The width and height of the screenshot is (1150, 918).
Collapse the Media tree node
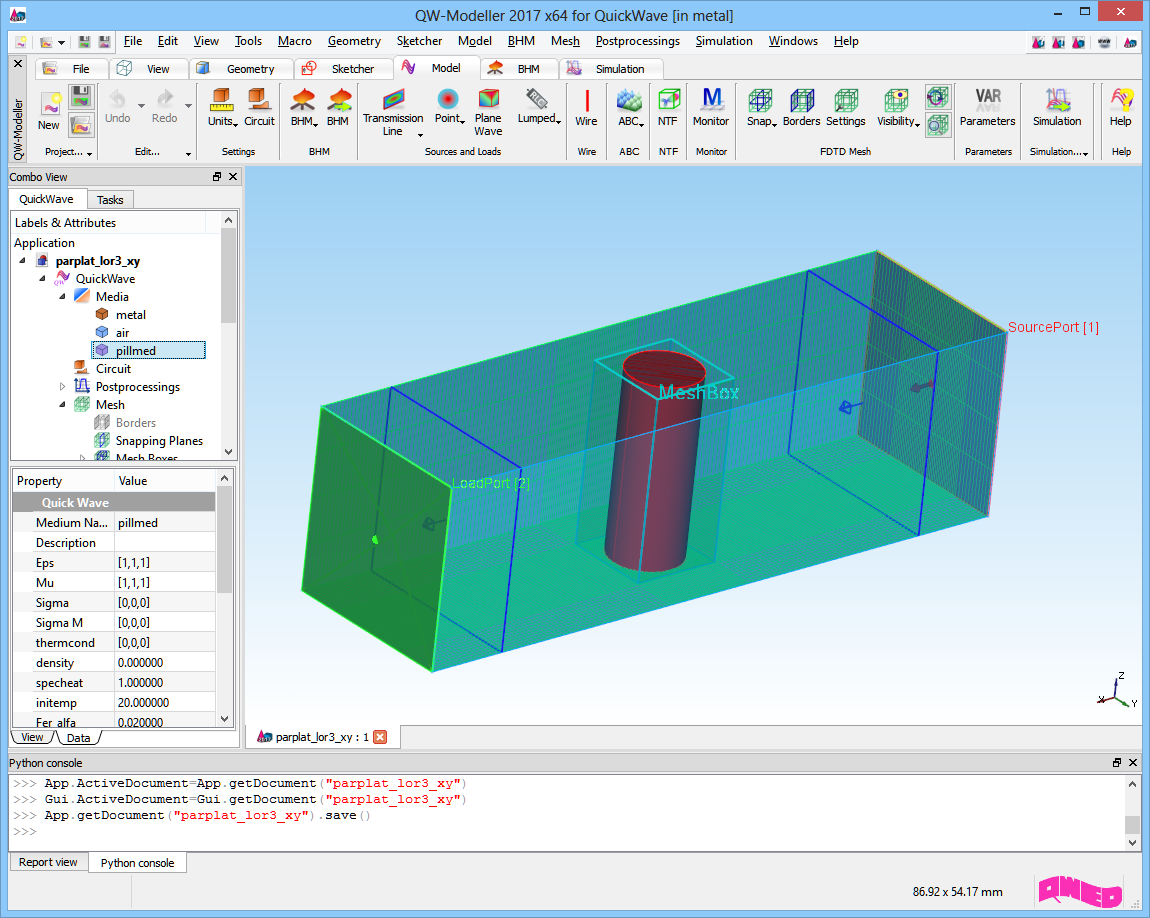[x=62, y=296]
